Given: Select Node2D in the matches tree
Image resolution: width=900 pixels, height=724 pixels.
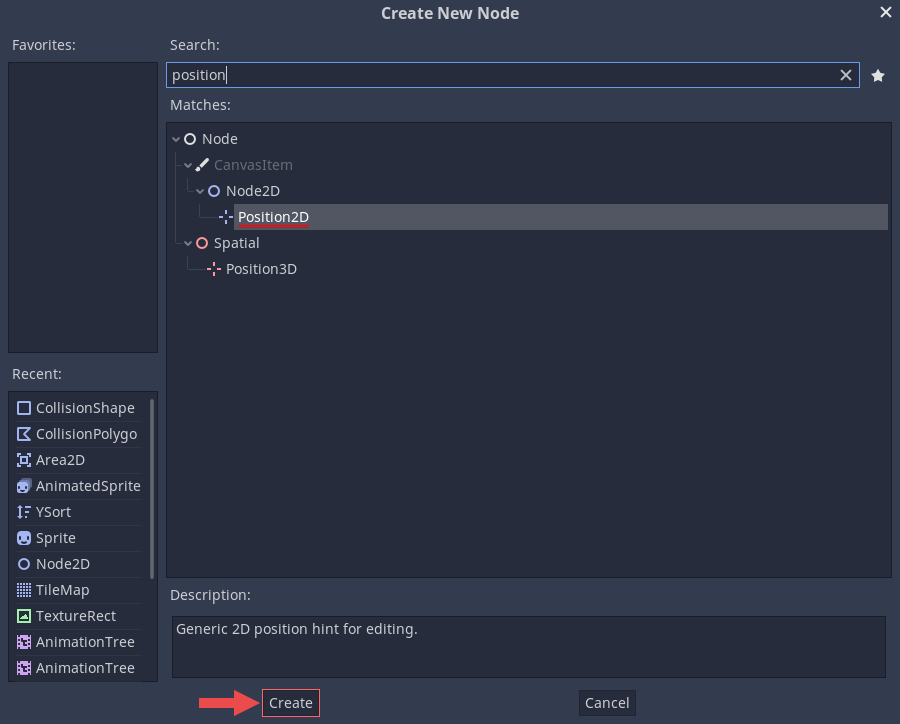Looking at the screenshot, I should (x=253, y=191).
